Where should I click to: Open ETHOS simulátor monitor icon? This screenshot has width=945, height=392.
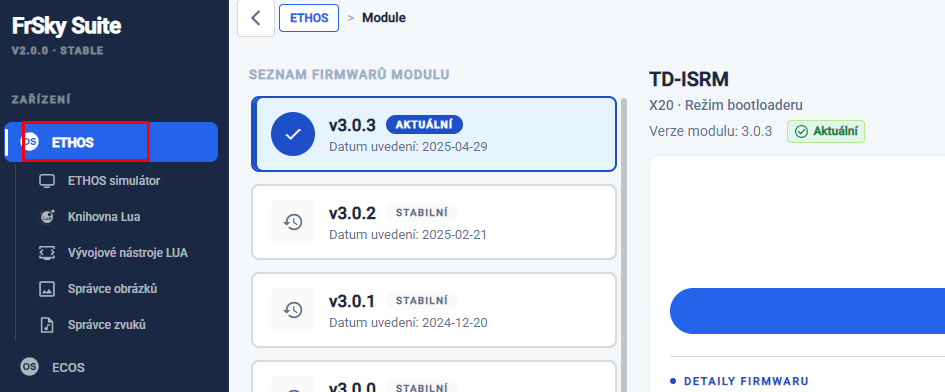coord(47,181)
